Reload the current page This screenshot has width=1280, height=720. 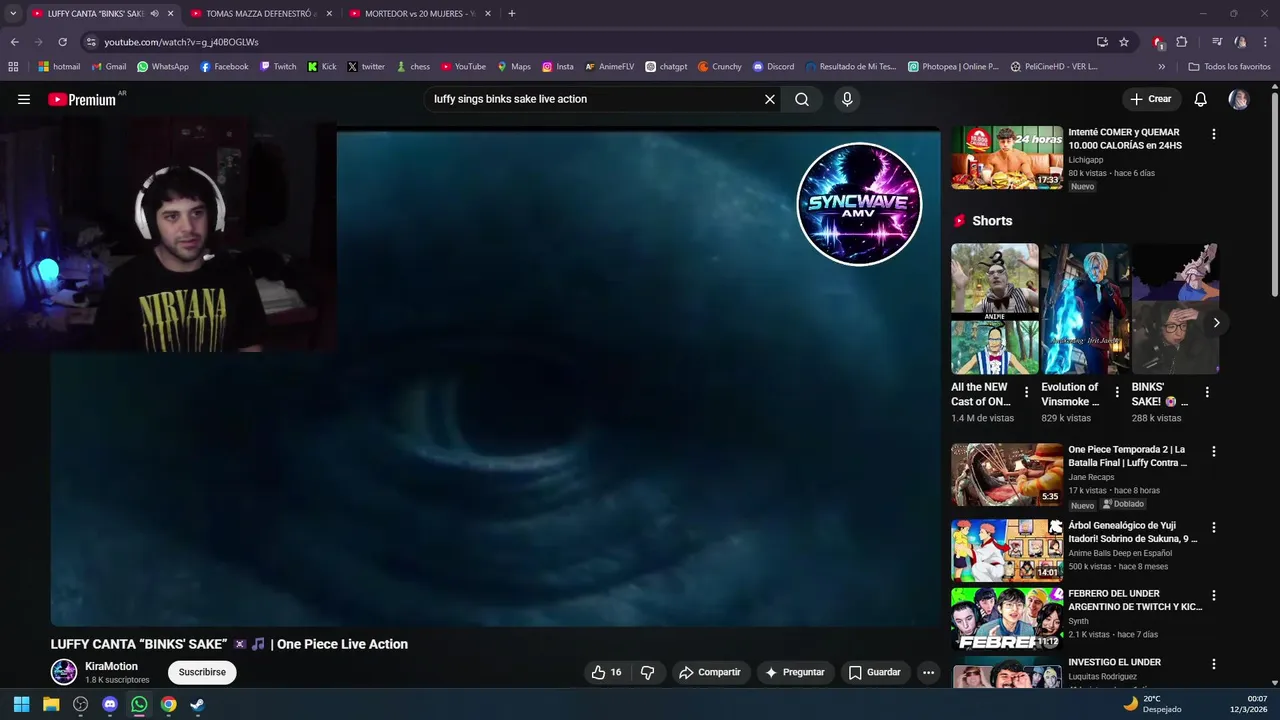tap(62, 42)
